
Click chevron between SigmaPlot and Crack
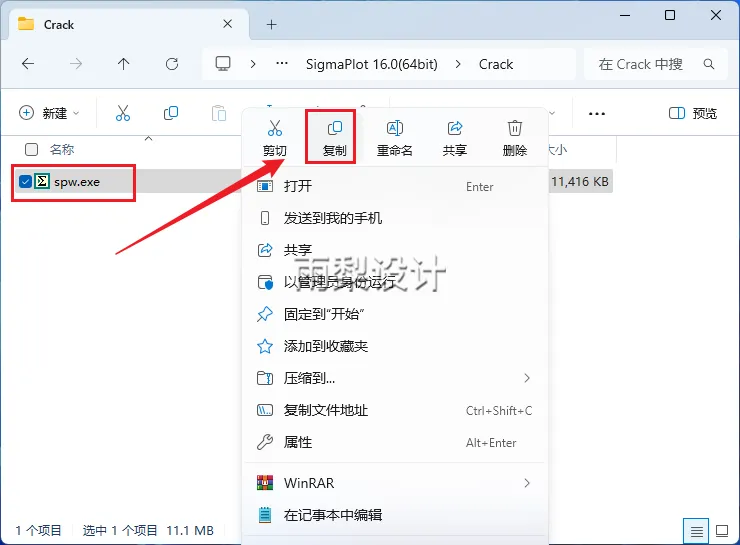click(458, 64)
